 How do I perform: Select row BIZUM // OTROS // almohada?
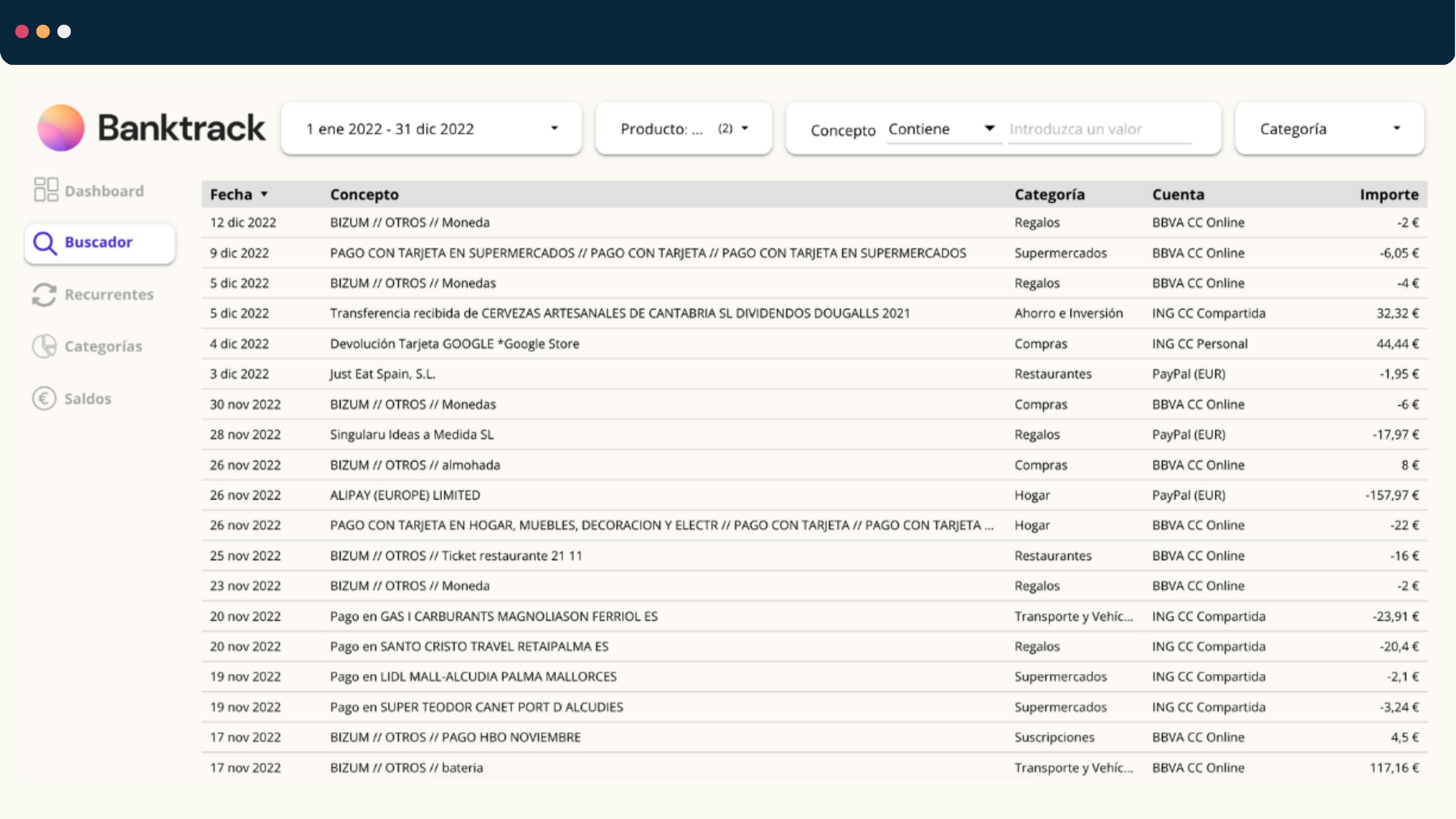pyautogui.click(x=814, y=465)
